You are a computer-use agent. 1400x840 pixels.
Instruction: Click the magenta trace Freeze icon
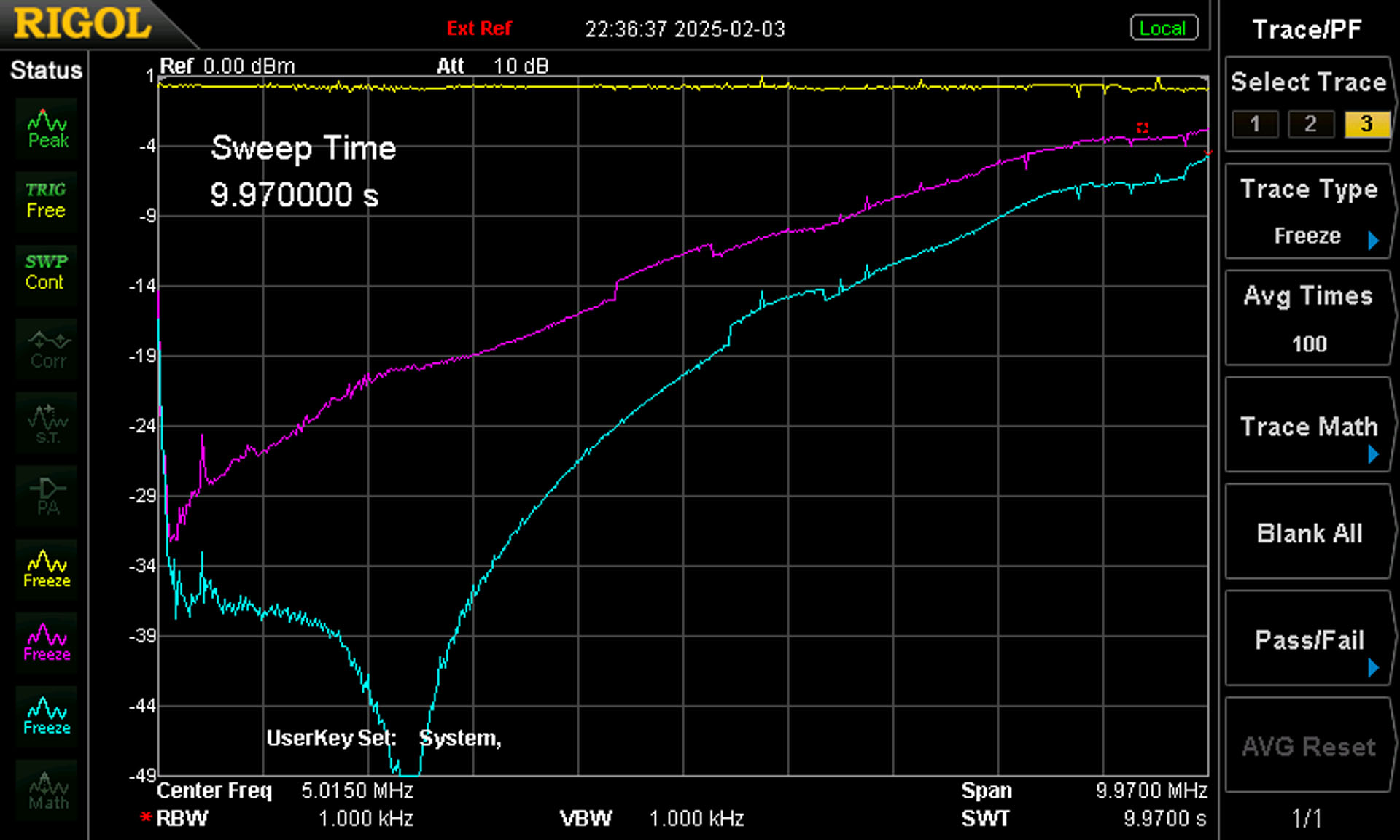coord(47,642)
